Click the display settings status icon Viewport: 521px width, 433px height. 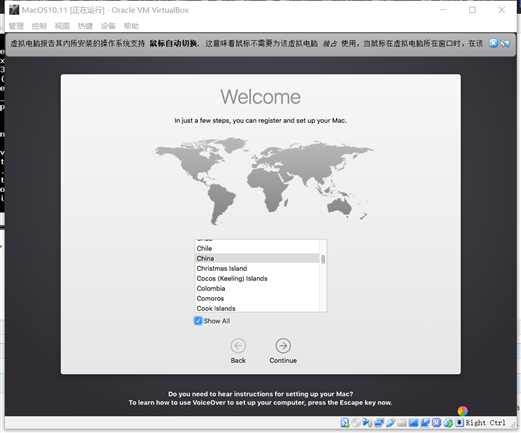[x=413, y=423]
